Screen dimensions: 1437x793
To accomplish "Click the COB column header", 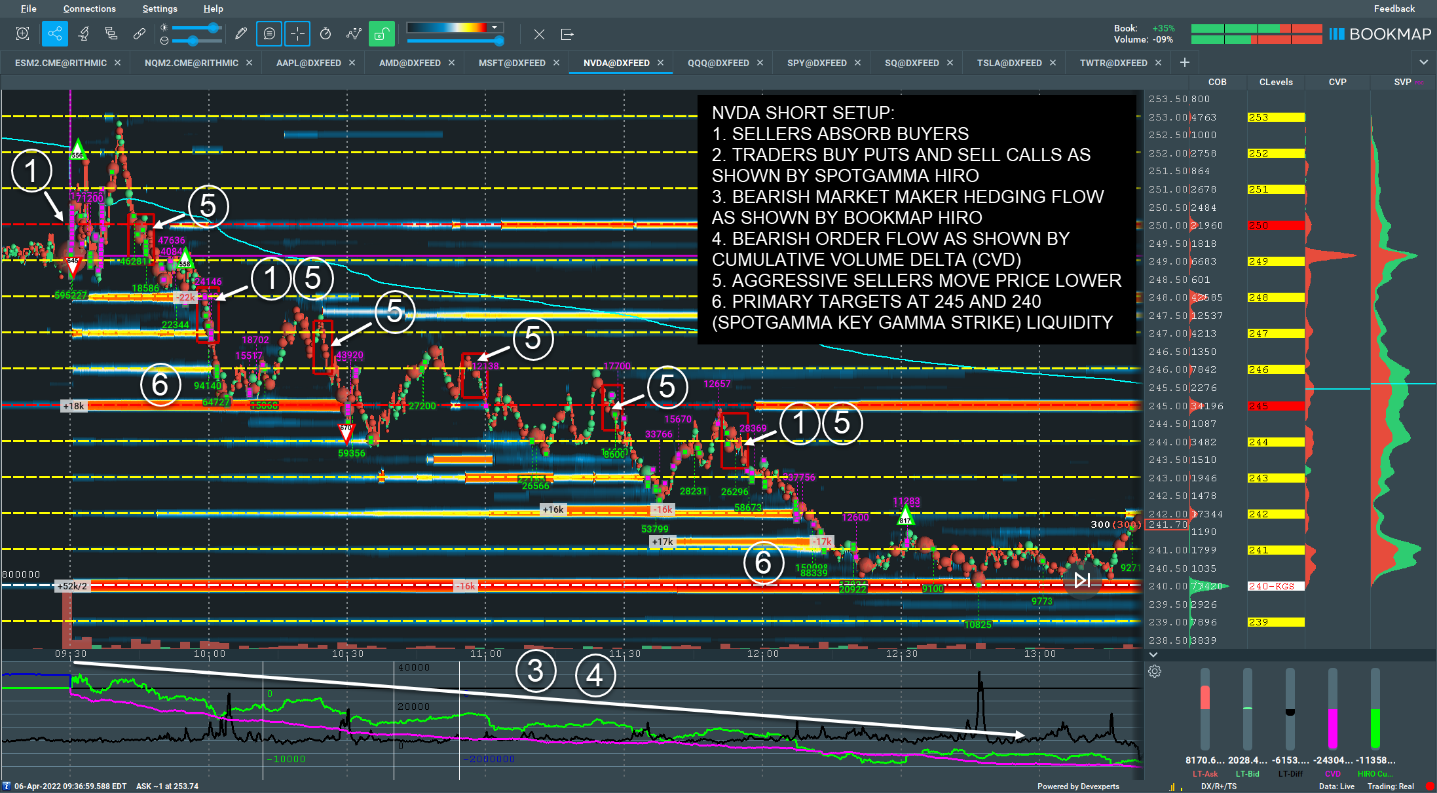I will pyautogui.click(x=1217, y=82).
